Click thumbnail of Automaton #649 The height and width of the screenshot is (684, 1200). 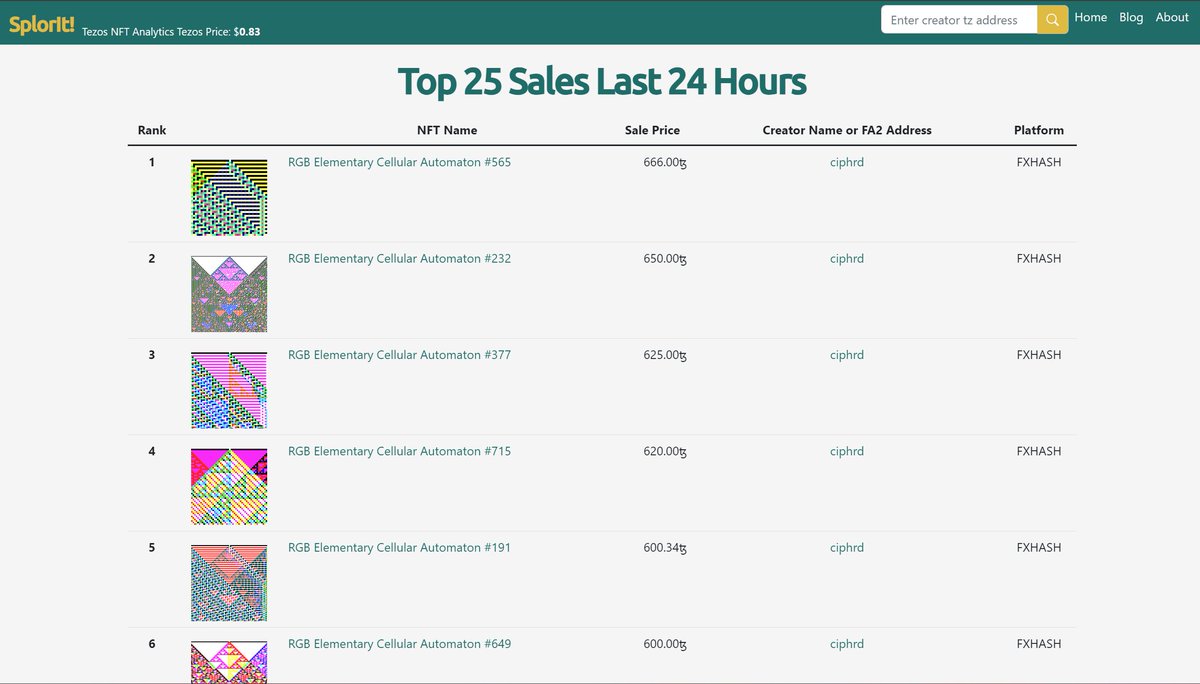[x=229, y=662]
